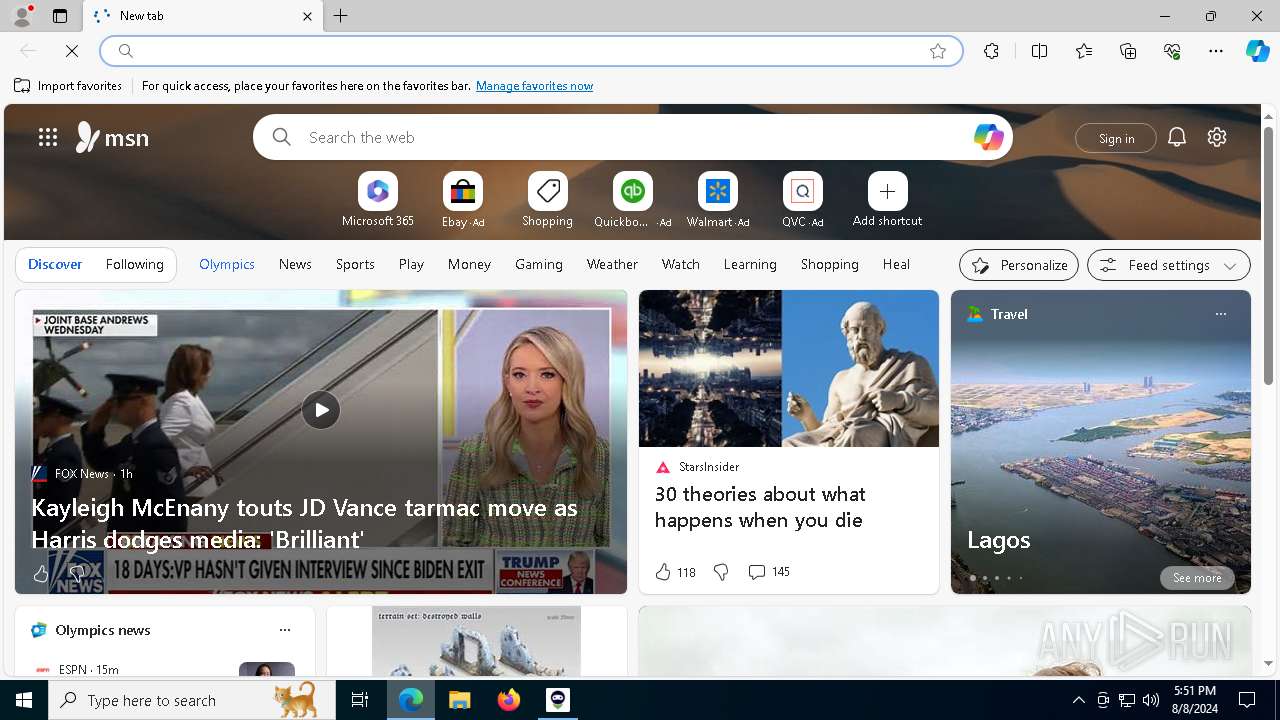The width and height of the screenshot is (1280, 720).
Task: Click the page vertical scrollbar
Action: coord(1268,255)
